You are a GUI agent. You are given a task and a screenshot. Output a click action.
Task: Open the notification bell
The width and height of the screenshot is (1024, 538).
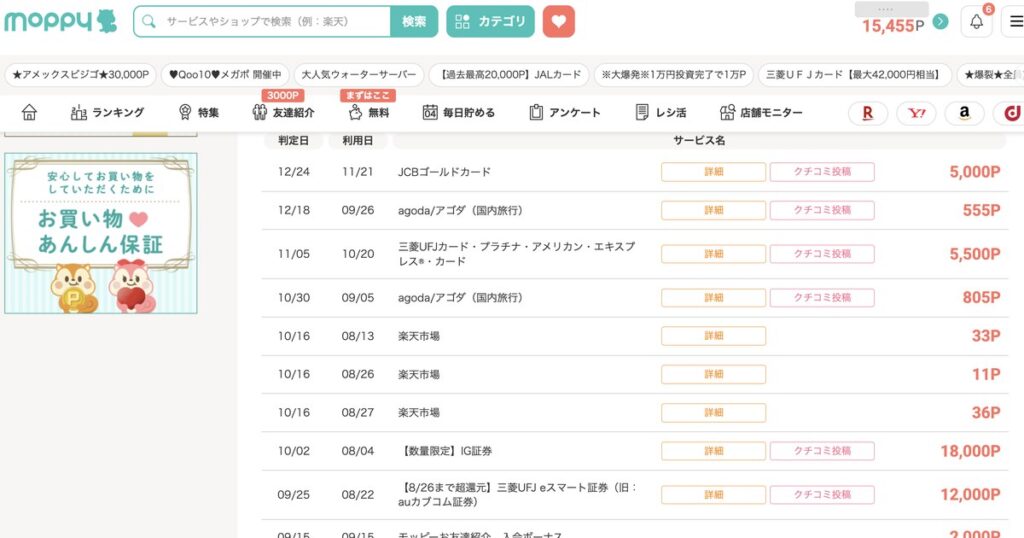tap(976, 22)
